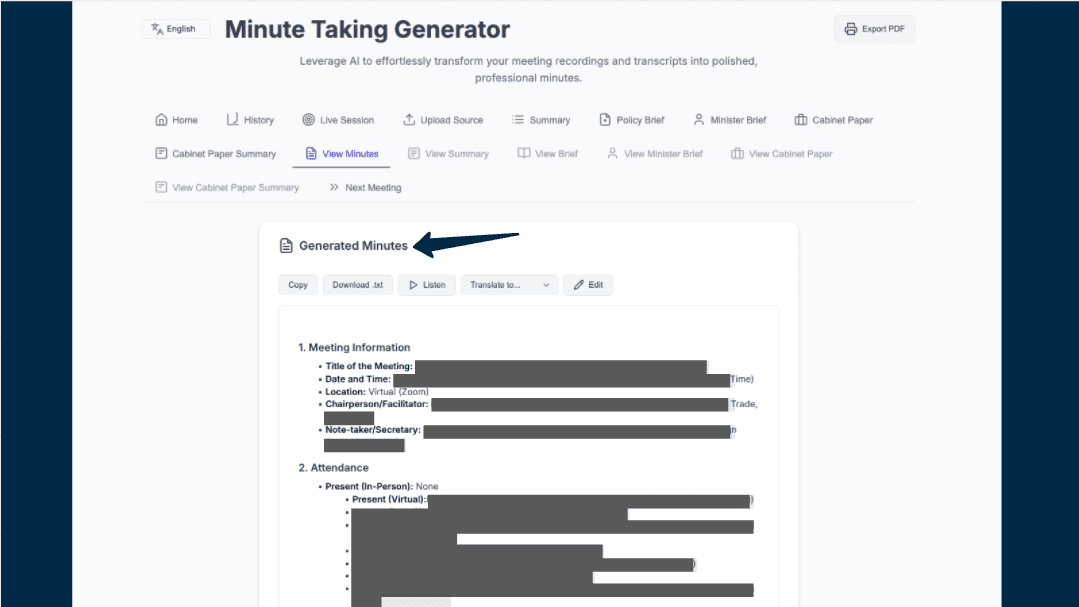Click the Generated Minutes document icon

[x=286, y=246]
